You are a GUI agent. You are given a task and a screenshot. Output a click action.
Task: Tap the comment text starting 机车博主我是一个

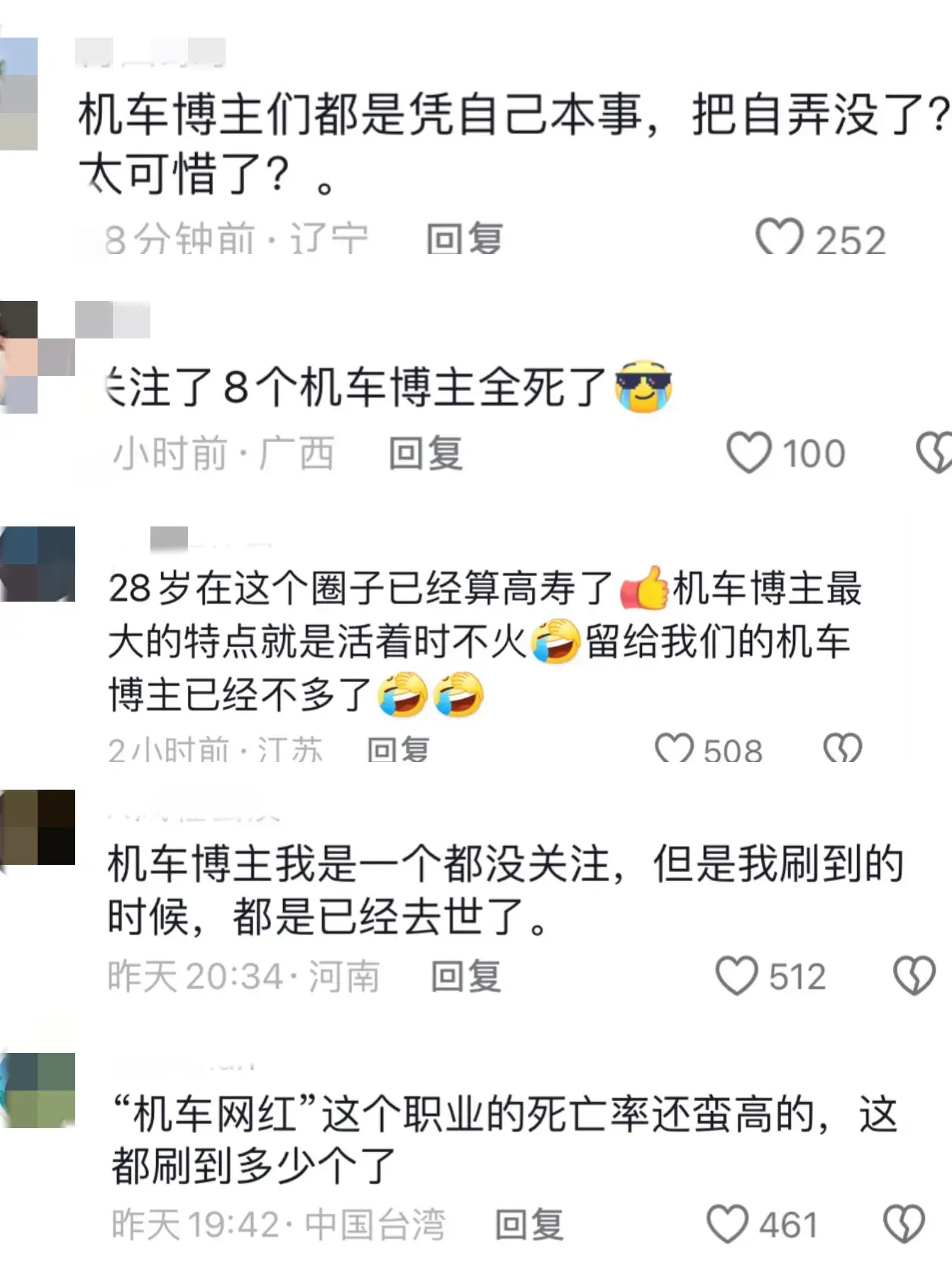505,890
